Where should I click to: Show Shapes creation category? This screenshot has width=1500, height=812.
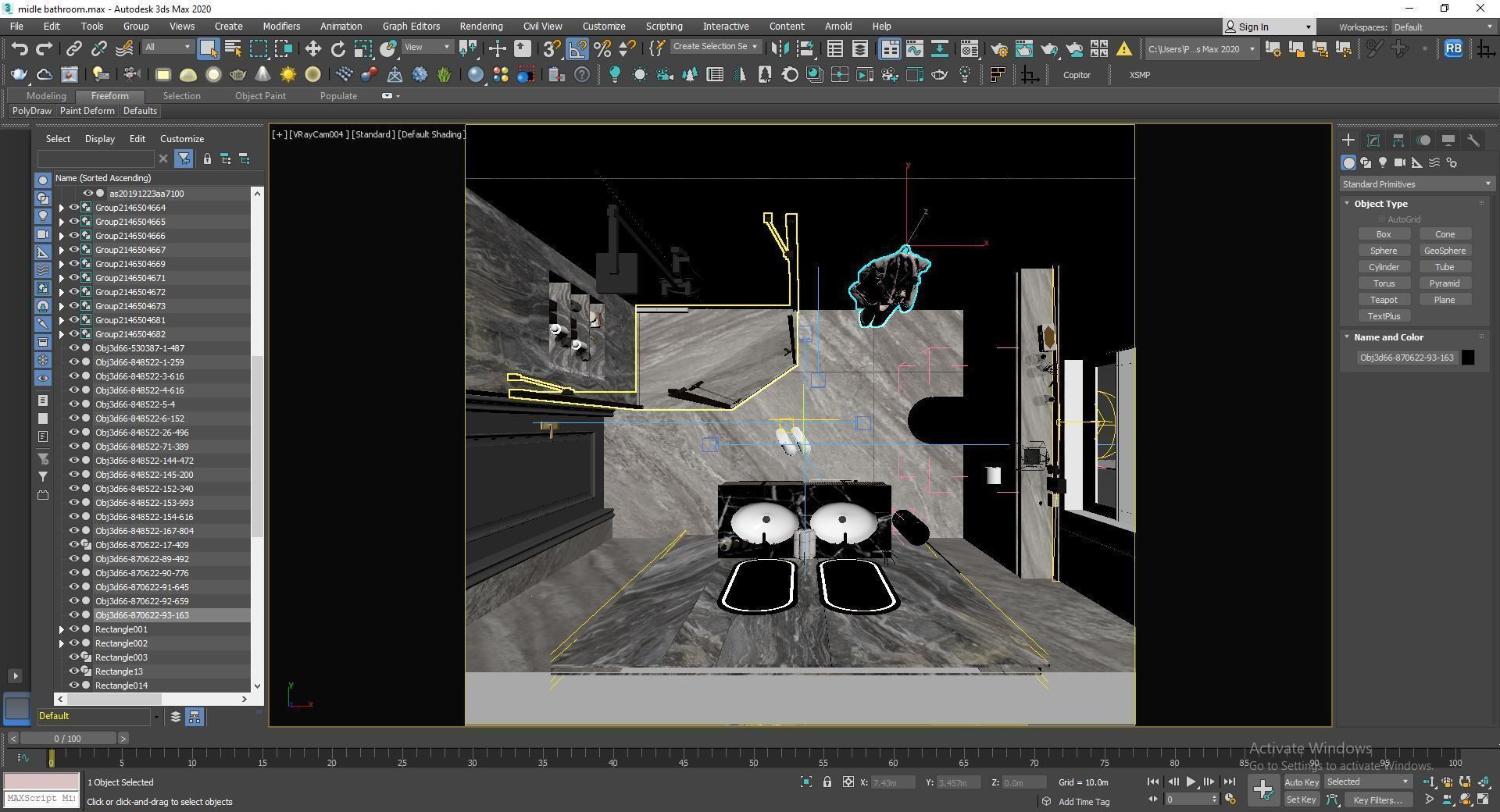point(1366,162)
